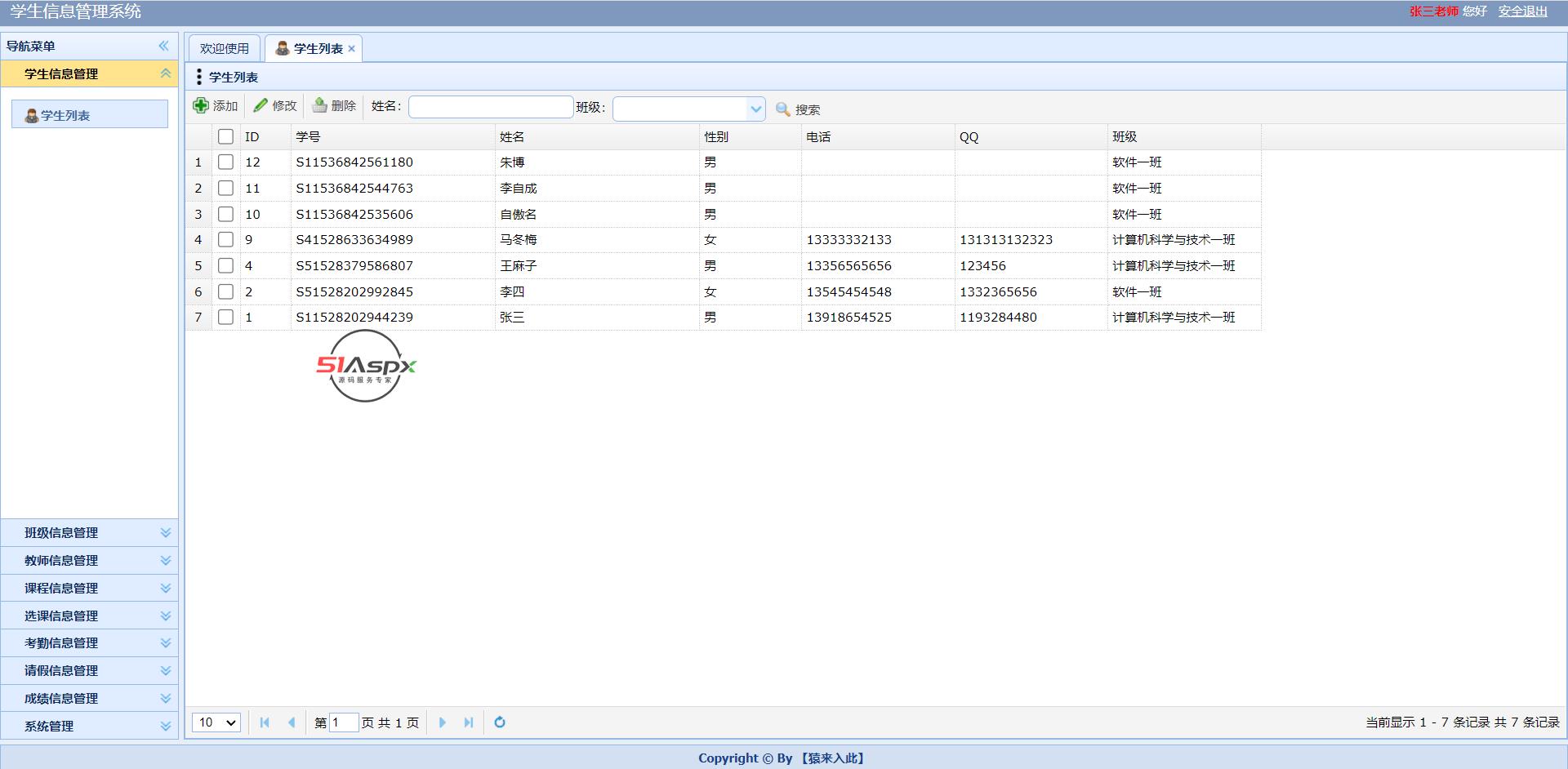Toggle the select-all header checkbox
This screenshot has height=769, width=1568.
coord(226,136)
